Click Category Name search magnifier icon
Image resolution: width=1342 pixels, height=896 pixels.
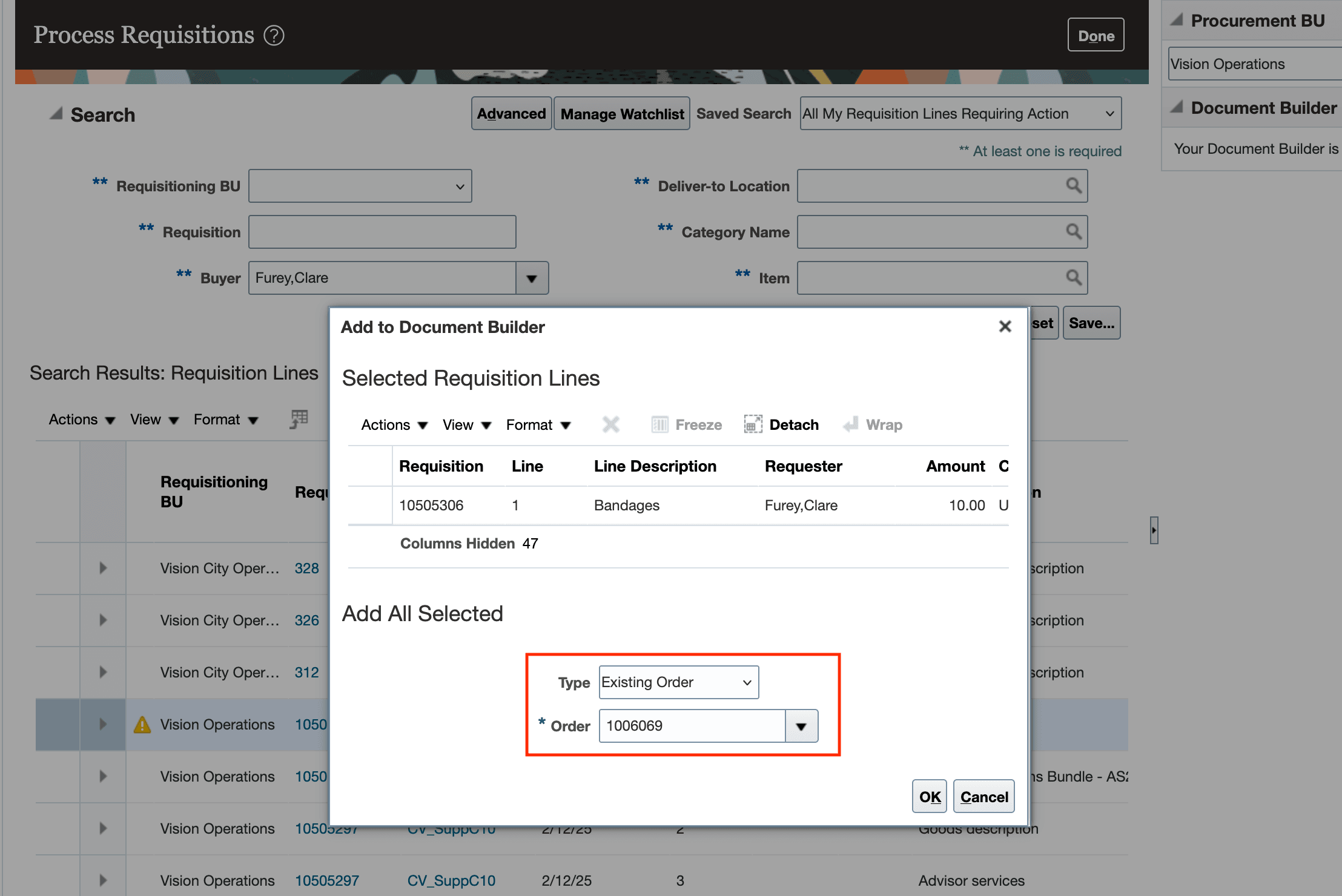click(x=1073, y=232)
